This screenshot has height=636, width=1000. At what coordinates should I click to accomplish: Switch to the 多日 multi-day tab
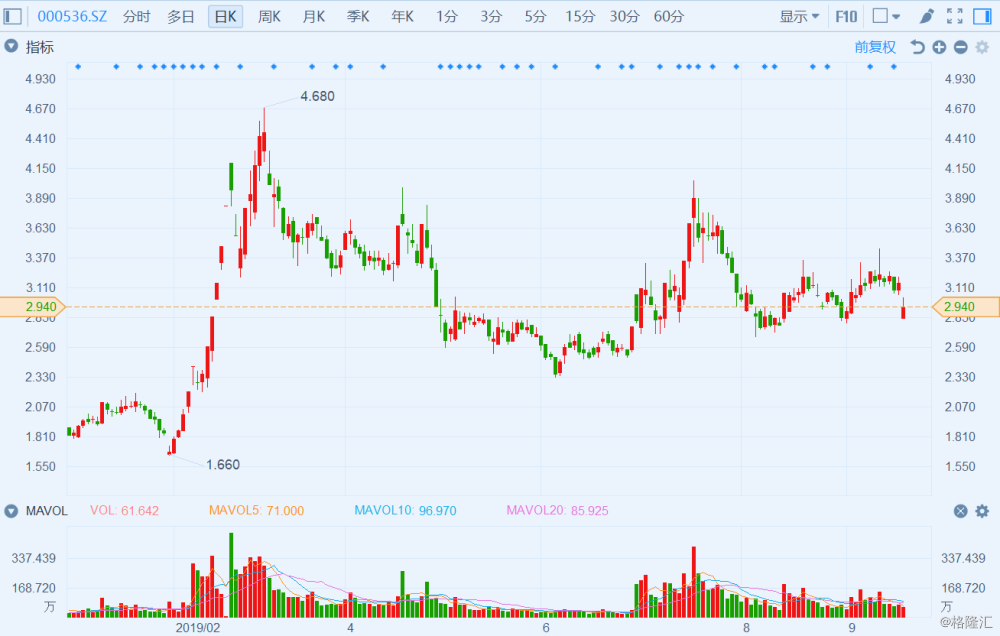point(180,16)
